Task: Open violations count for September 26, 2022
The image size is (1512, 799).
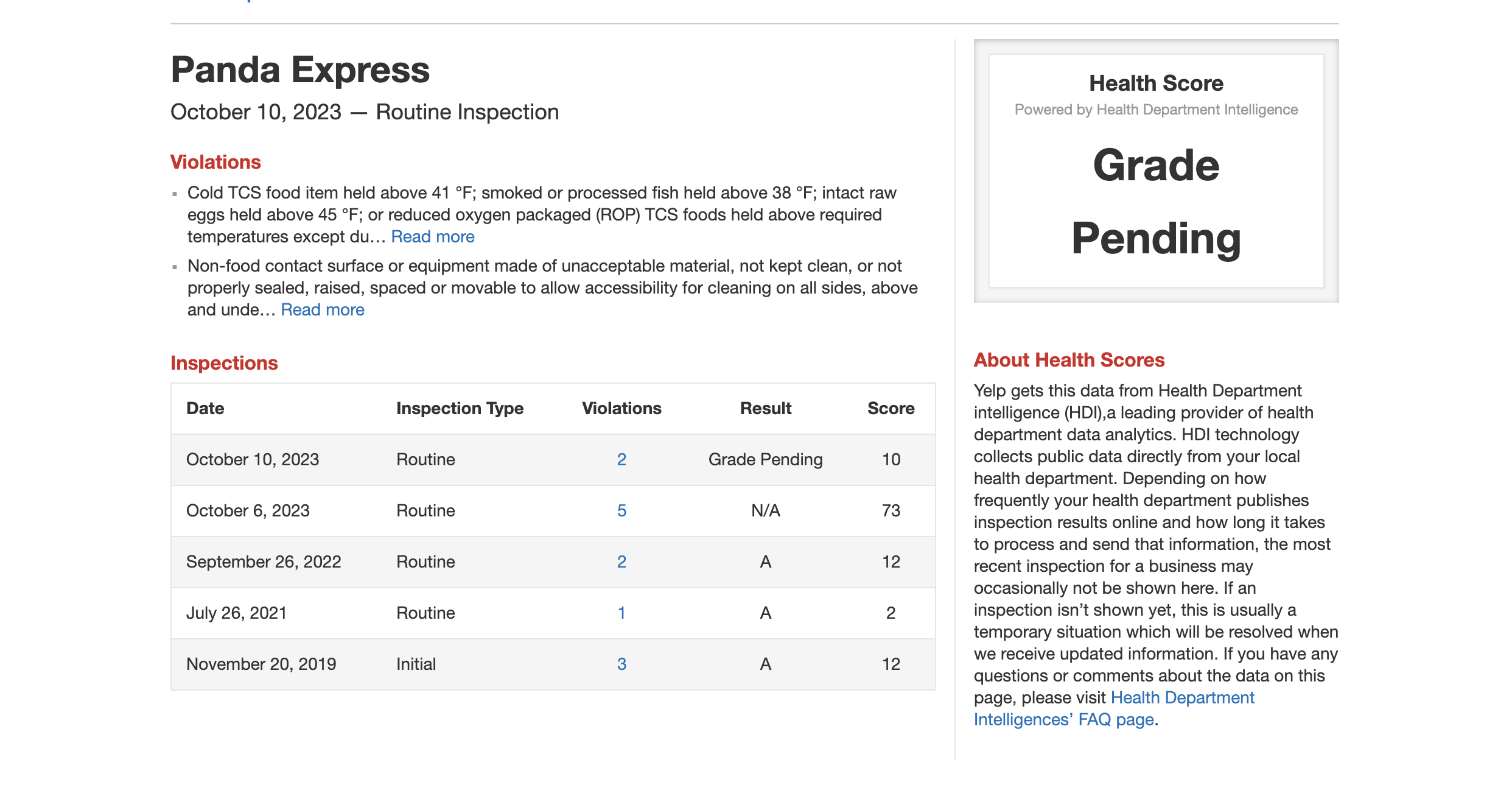Action: pyautogui.click(x=621, y=562)
